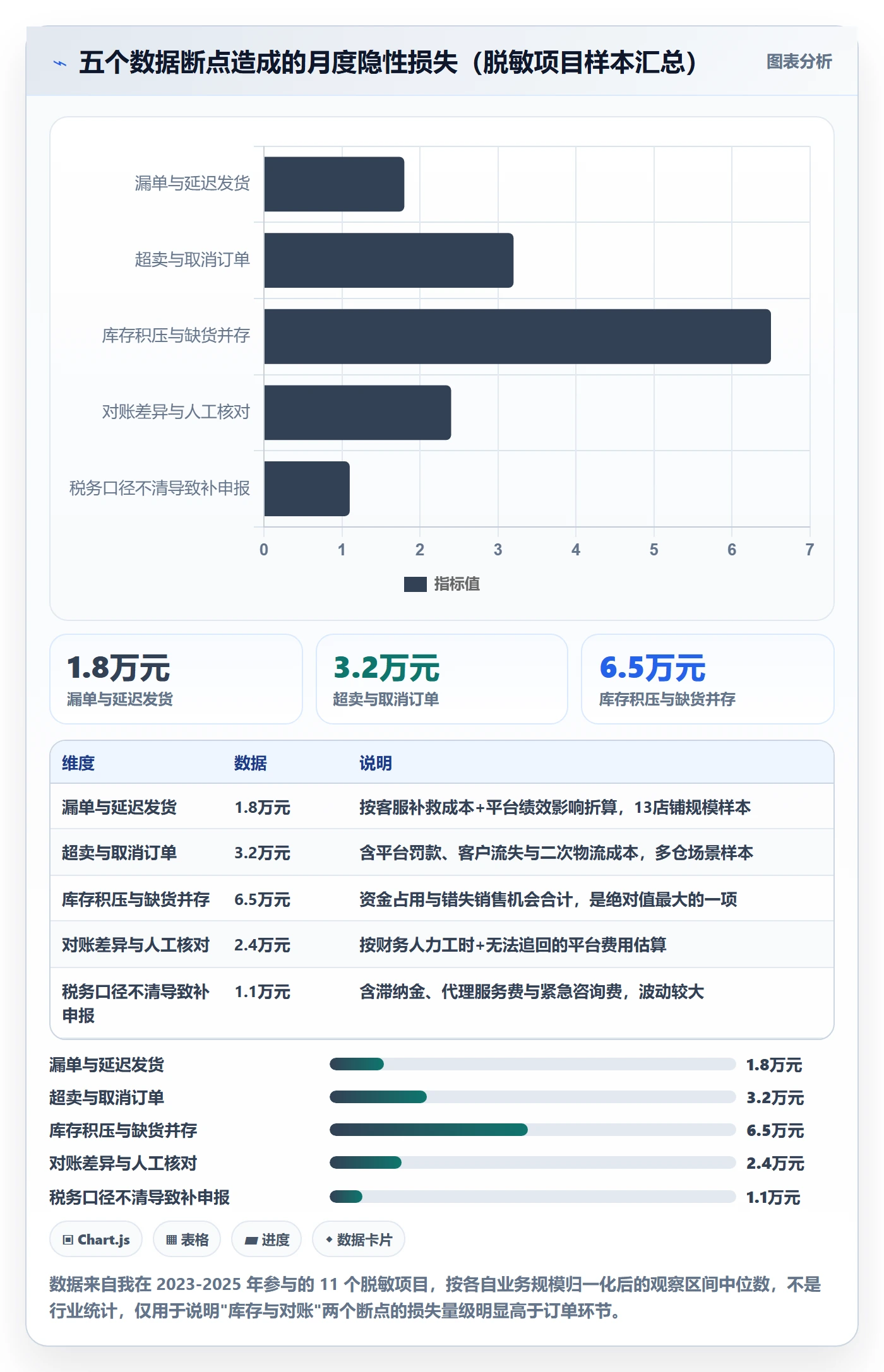Select the 表格 tag chip
Viewport: 884px width, 1372px height.
pyautogui.click(x=187, y=1239)
